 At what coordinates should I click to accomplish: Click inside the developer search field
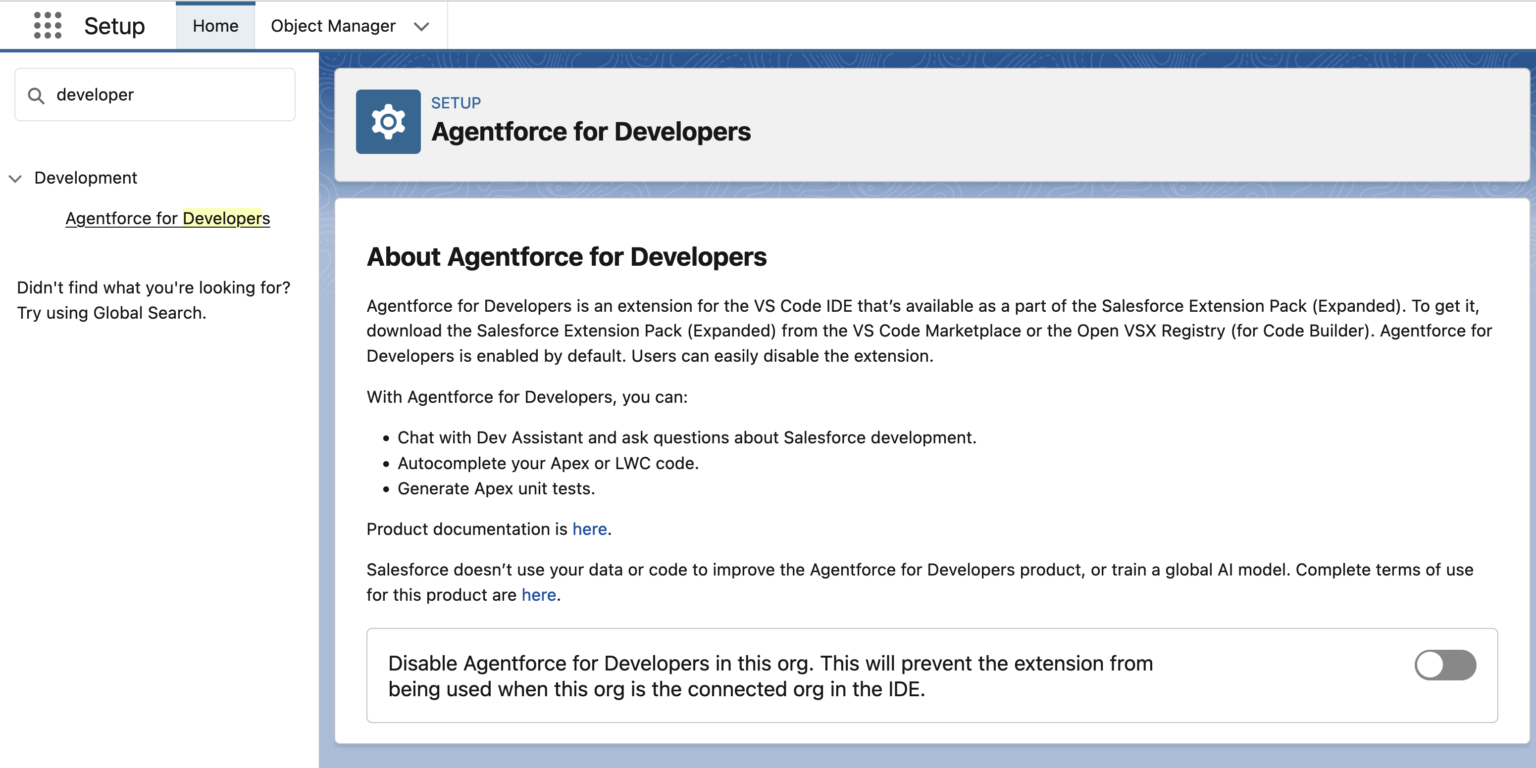[155, 94]
